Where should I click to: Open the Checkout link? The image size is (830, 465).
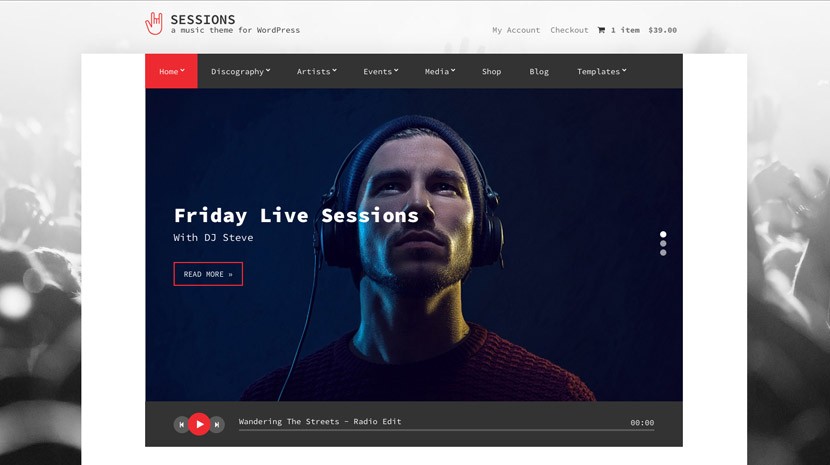569,30
